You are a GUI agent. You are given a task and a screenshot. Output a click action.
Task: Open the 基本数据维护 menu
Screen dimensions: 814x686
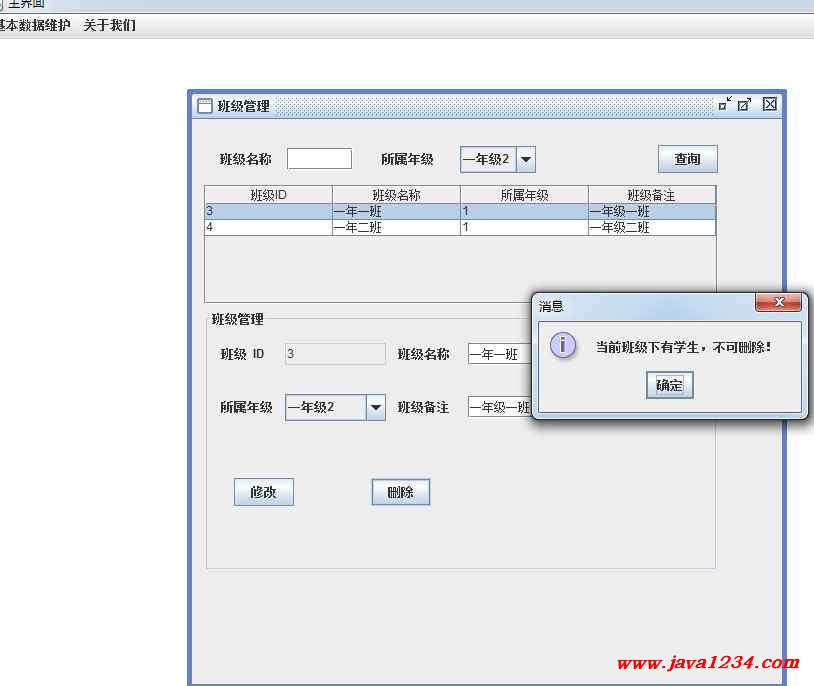click(34, 26)
